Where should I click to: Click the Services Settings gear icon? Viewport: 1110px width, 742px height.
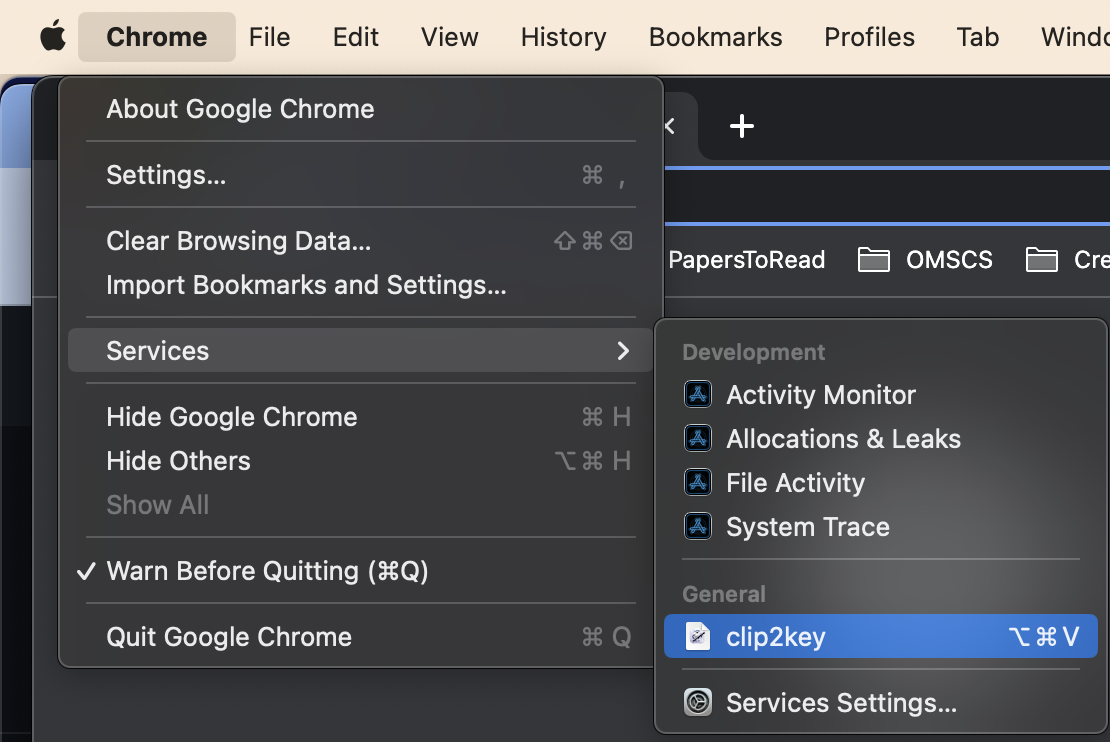(698, 702)
